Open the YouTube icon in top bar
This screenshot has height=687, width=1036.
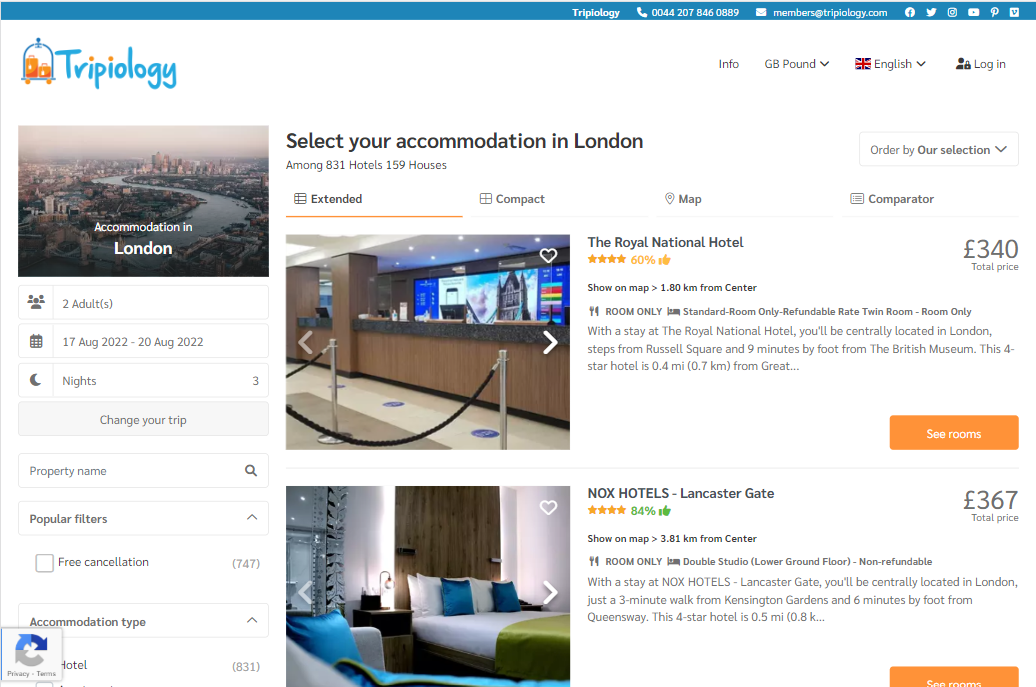point(973,12)
